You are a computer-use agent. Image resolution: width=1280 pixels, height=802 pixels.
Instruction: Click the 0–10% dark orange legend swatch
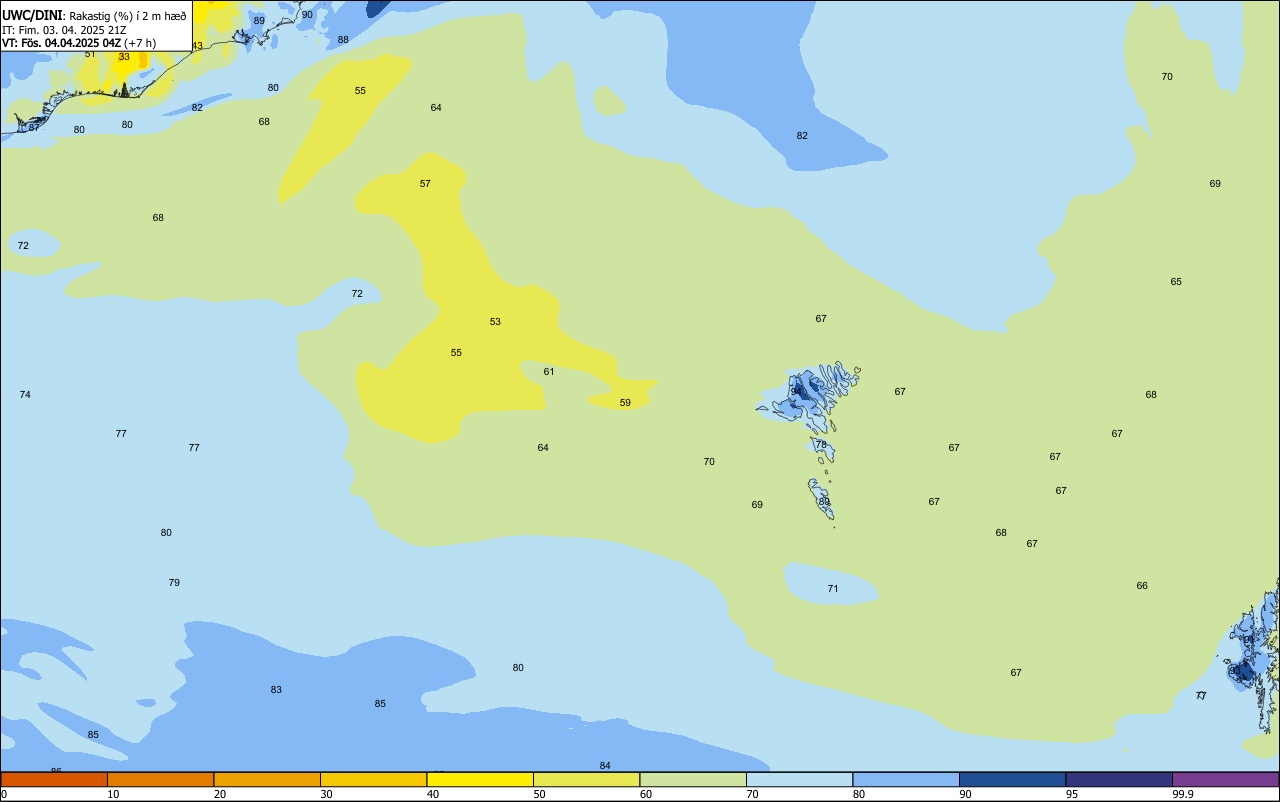pos(54,779)
